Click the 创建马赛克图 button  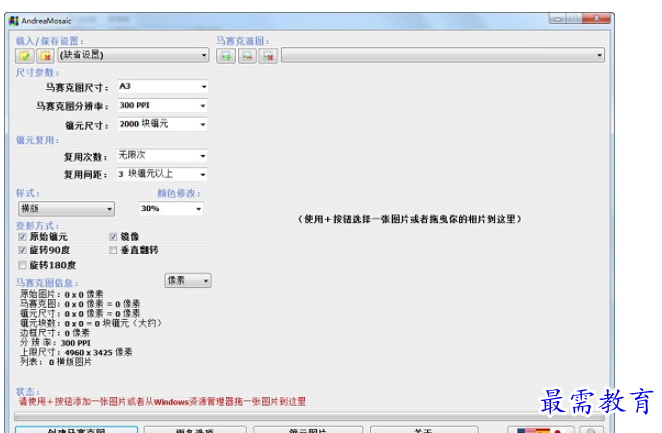point(76,430)
